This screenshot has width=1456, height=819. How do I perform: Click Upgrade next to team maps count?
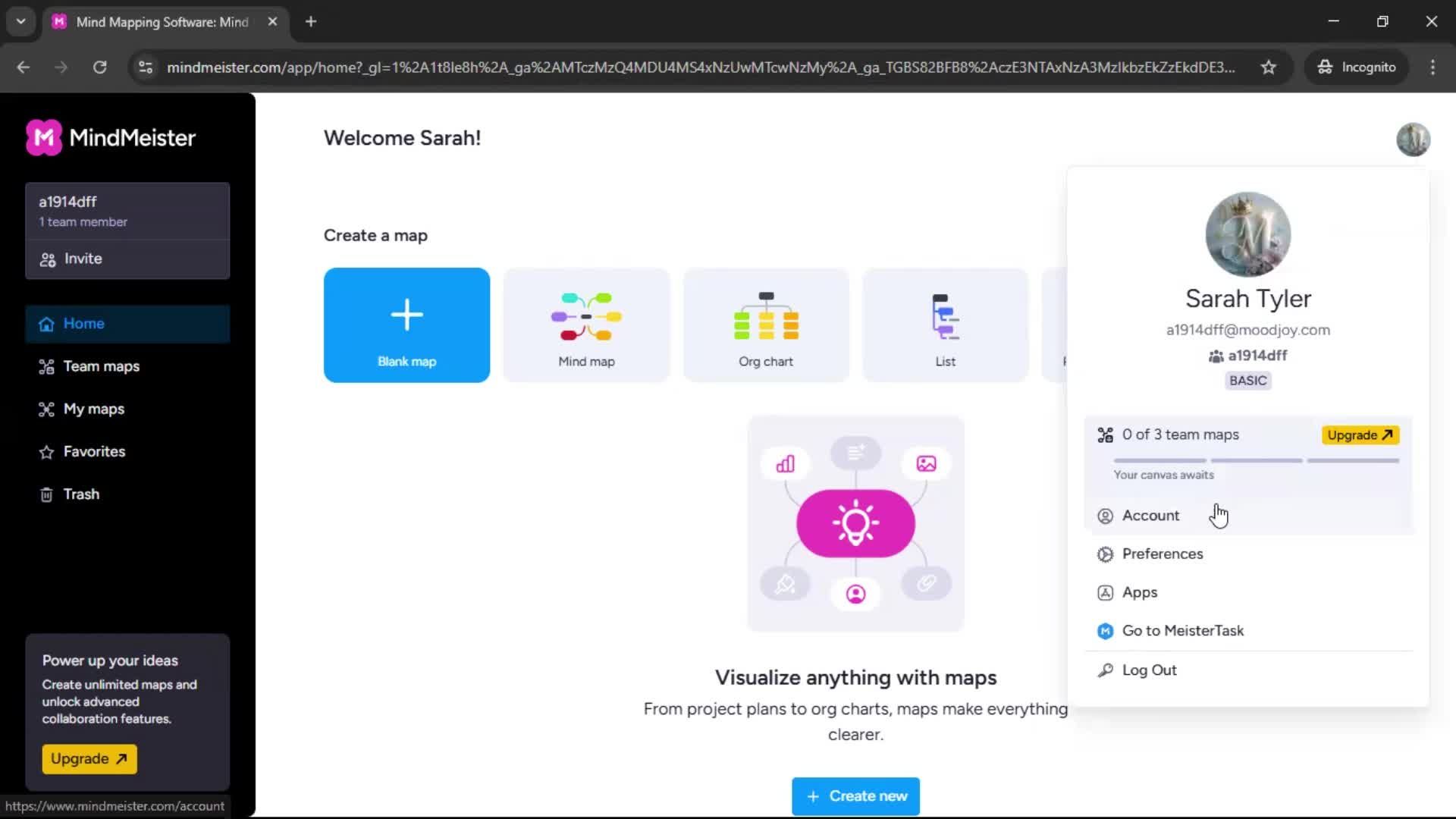[x=1360, y=435]
